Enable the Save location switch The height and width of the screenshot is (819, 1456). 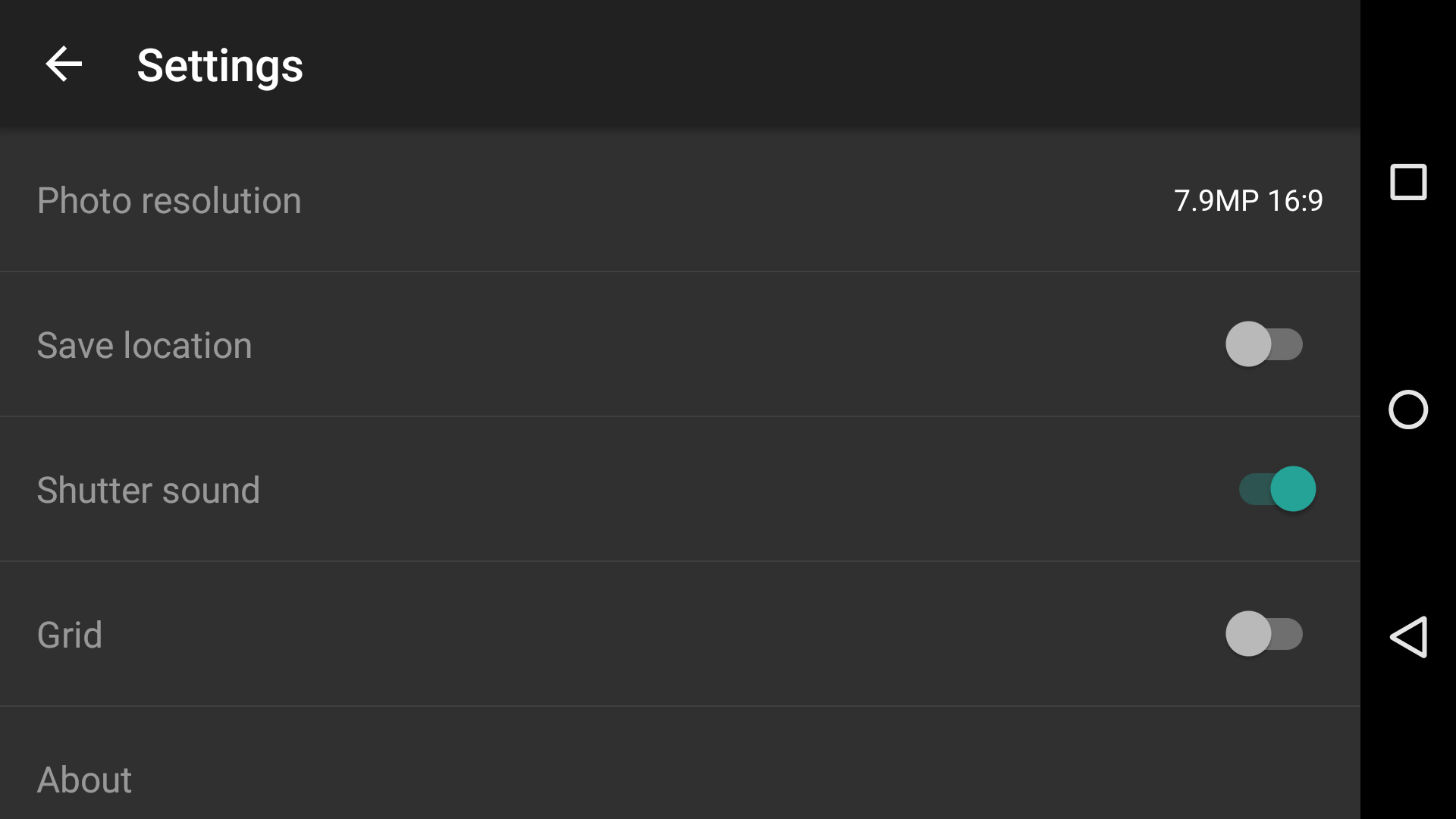(1264, 344)
